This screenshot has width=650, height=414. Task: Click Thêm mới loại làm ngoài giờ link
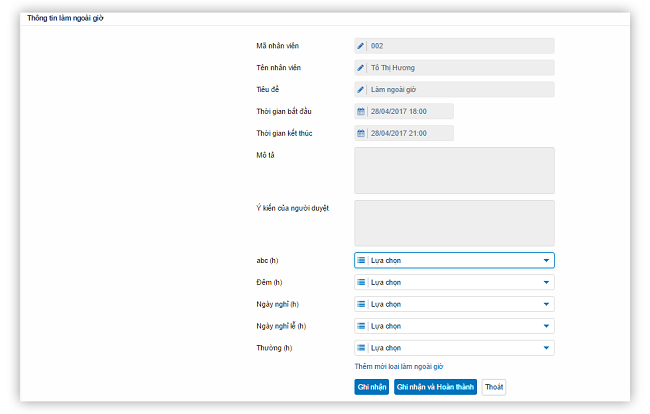tap(399, 367)
